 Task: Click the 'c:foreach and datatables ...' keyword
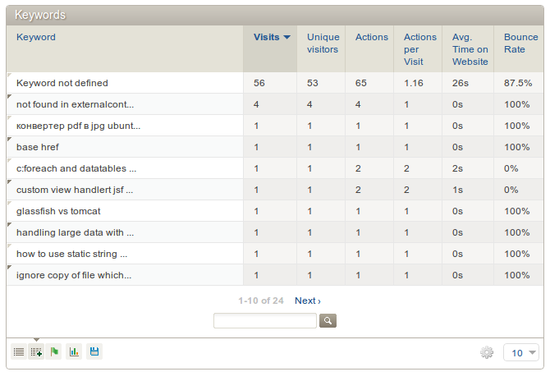click(76, 169)
